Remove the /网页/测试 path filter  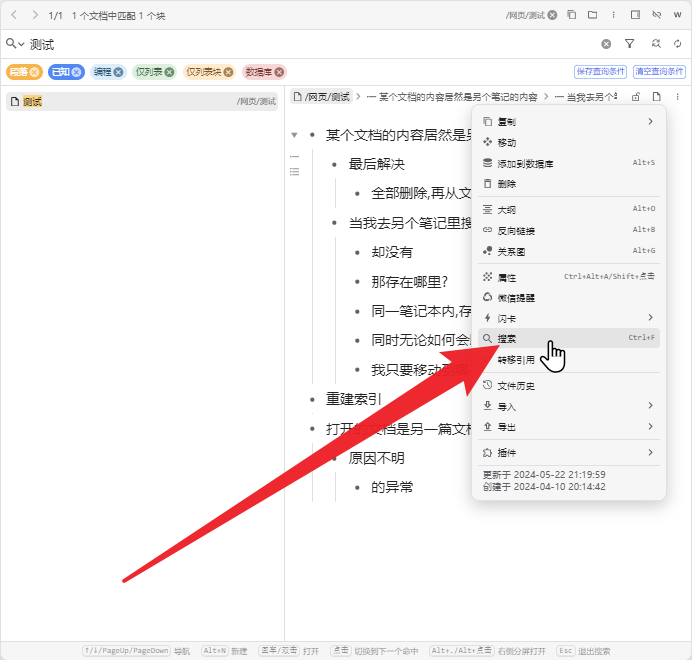(x=552, y=15)
